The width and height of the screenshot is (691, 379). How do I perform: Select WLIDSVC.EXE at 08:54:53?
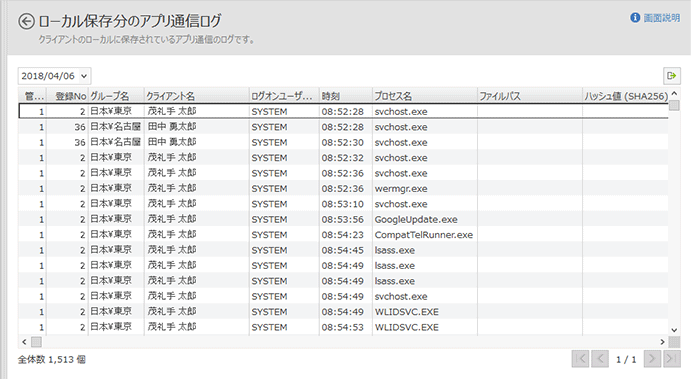pos(425,327)
